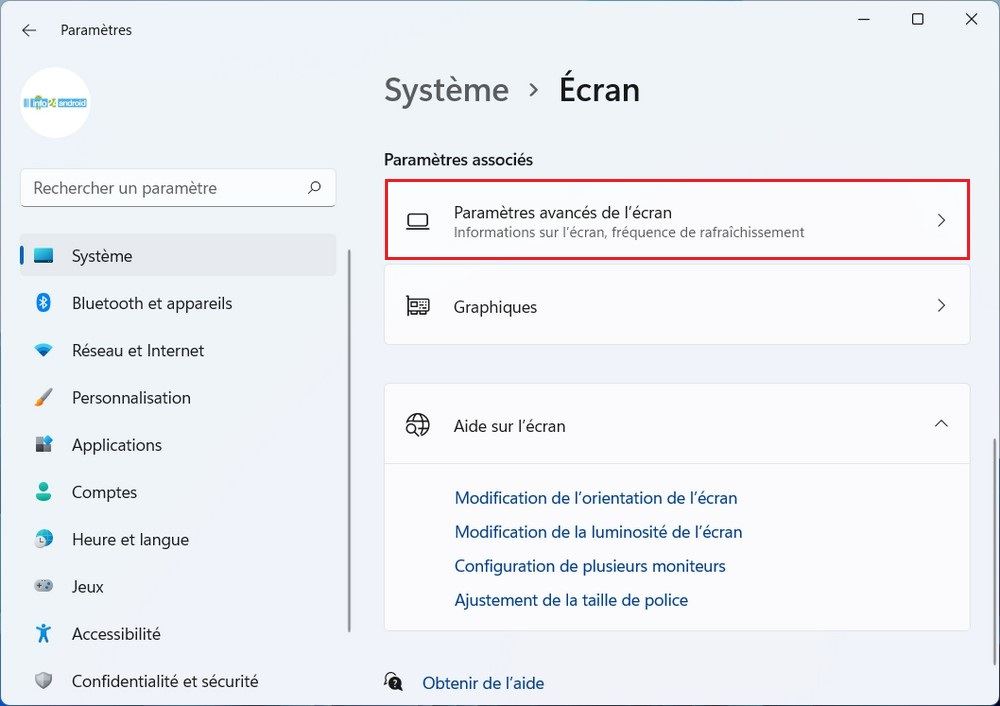Open the Obtenir de l'aide link

[x=483, y=683]
